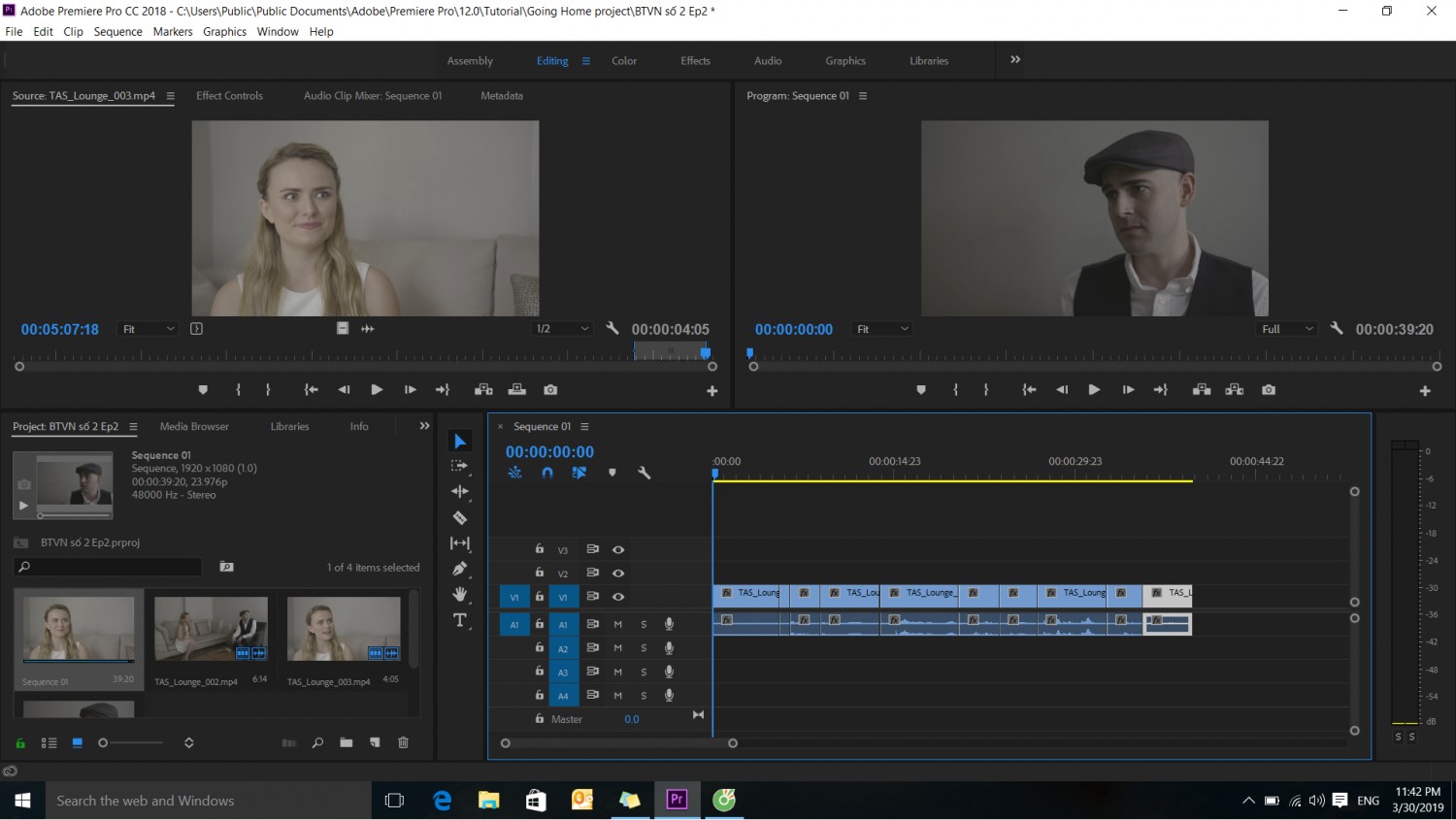The height and width of the screenshot is (820, 1456).
Task: Switch to Effect Controls tab
Action: pos(229,95)
